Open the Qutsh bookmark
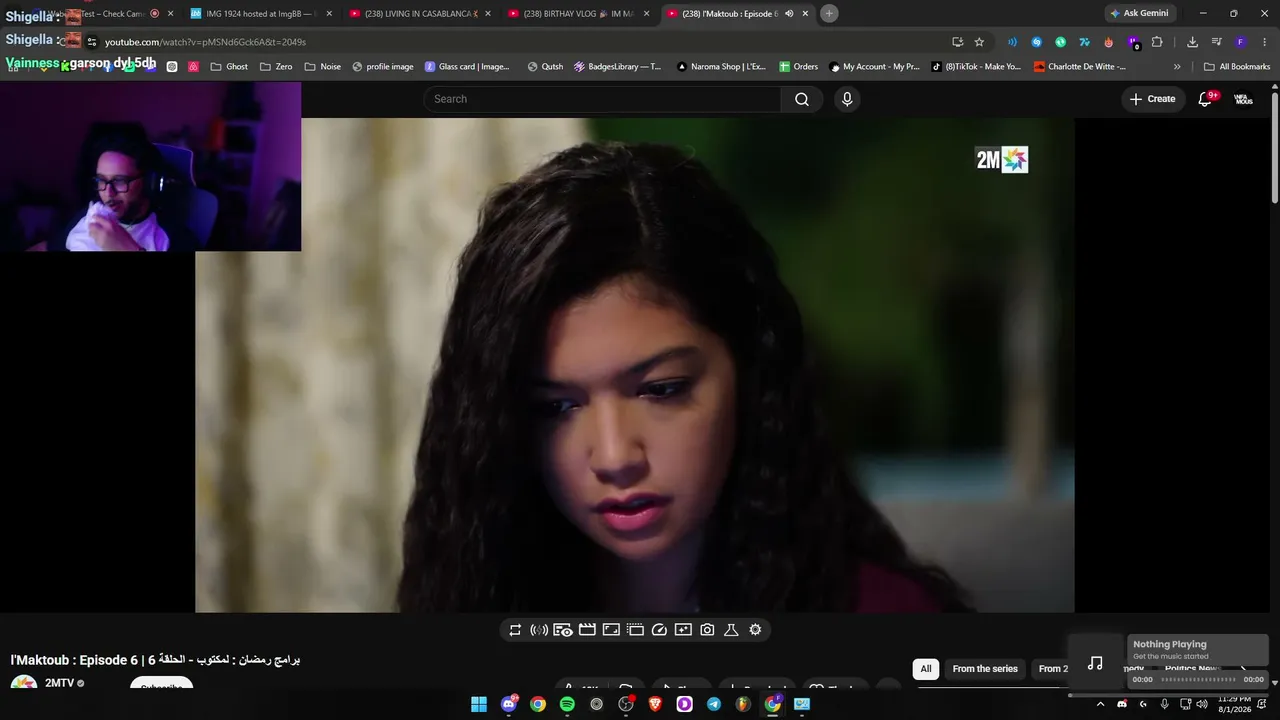 [545, 67]
